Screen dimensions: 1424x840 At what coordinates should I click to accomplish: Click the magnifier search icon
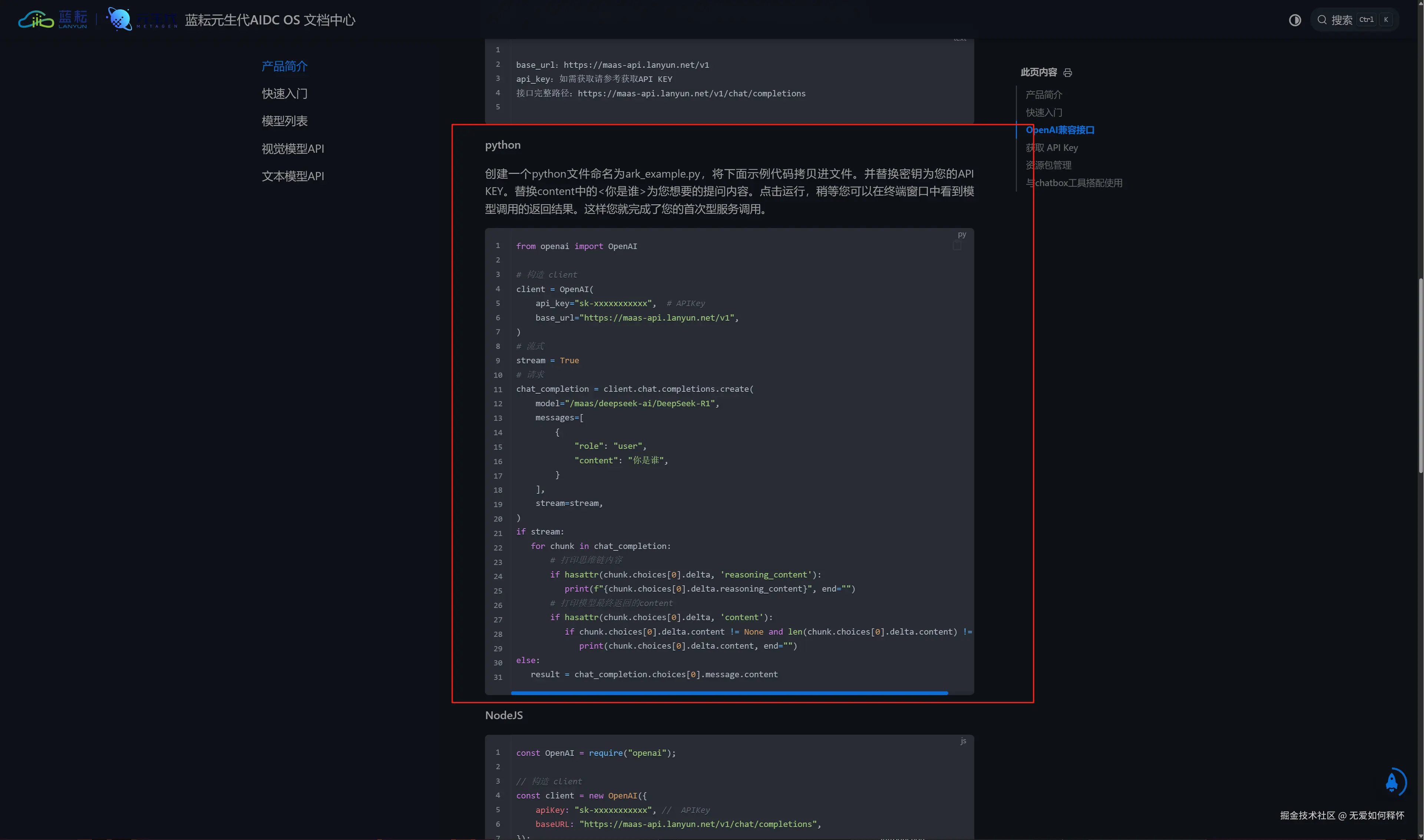pyautogui.click(x=1322, y=20)
